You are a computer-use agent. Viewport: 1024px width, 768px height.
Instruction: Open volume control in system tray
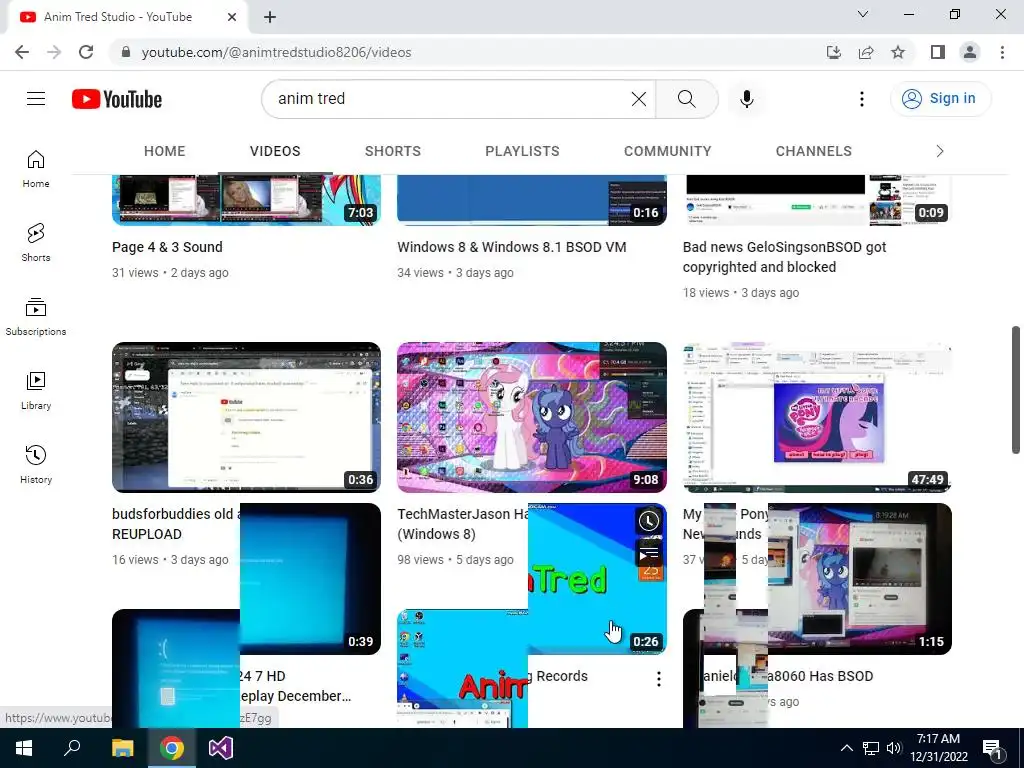[x=894, y=748]
